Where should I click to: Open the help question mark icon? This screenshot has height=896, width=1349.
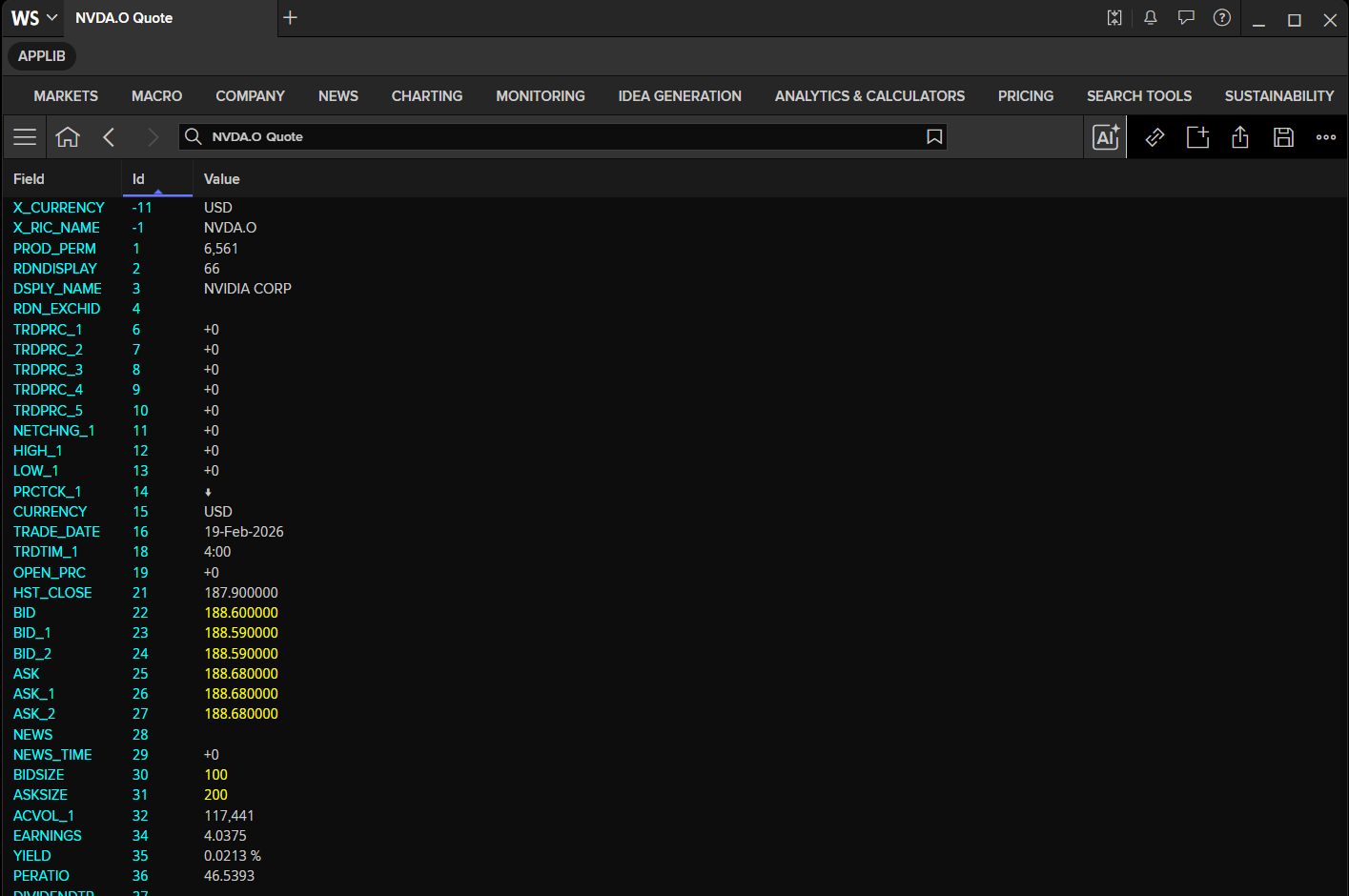point(1222,18)
